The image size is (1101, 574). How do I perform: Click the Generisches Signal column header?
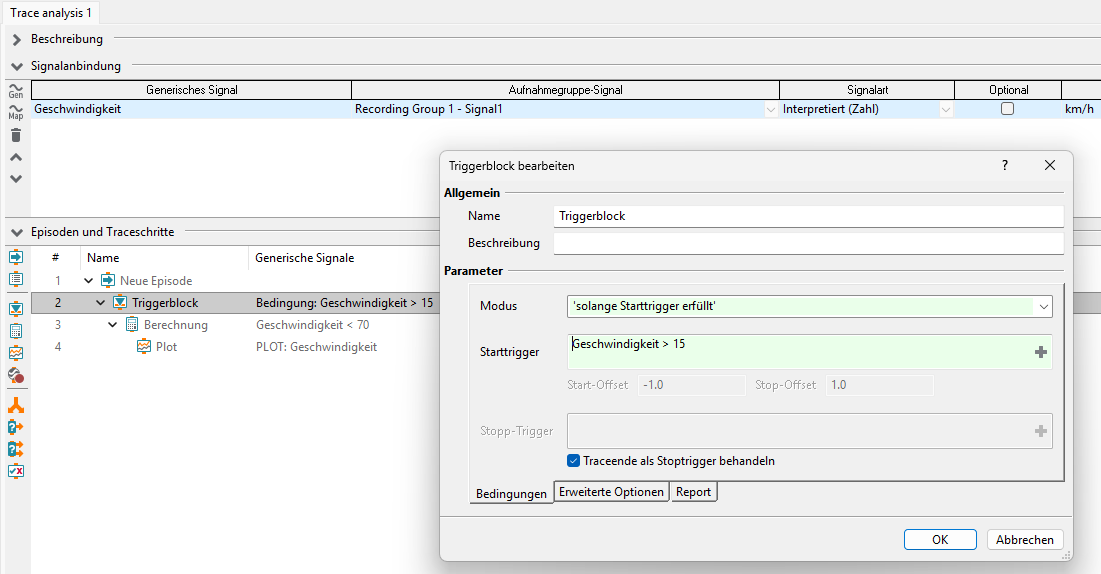[192, 90]
